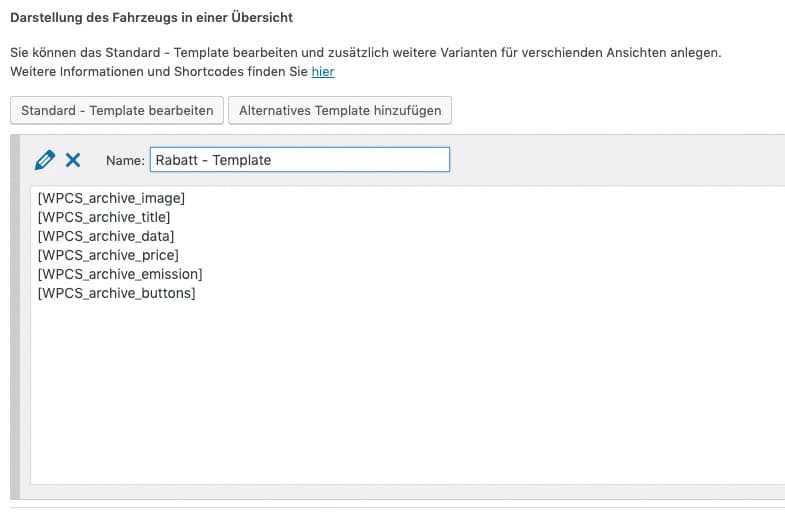Image resolution: width=785 pixels, height=521 pixels.
Task: Click the blue X delete icon
Action: 73,160
